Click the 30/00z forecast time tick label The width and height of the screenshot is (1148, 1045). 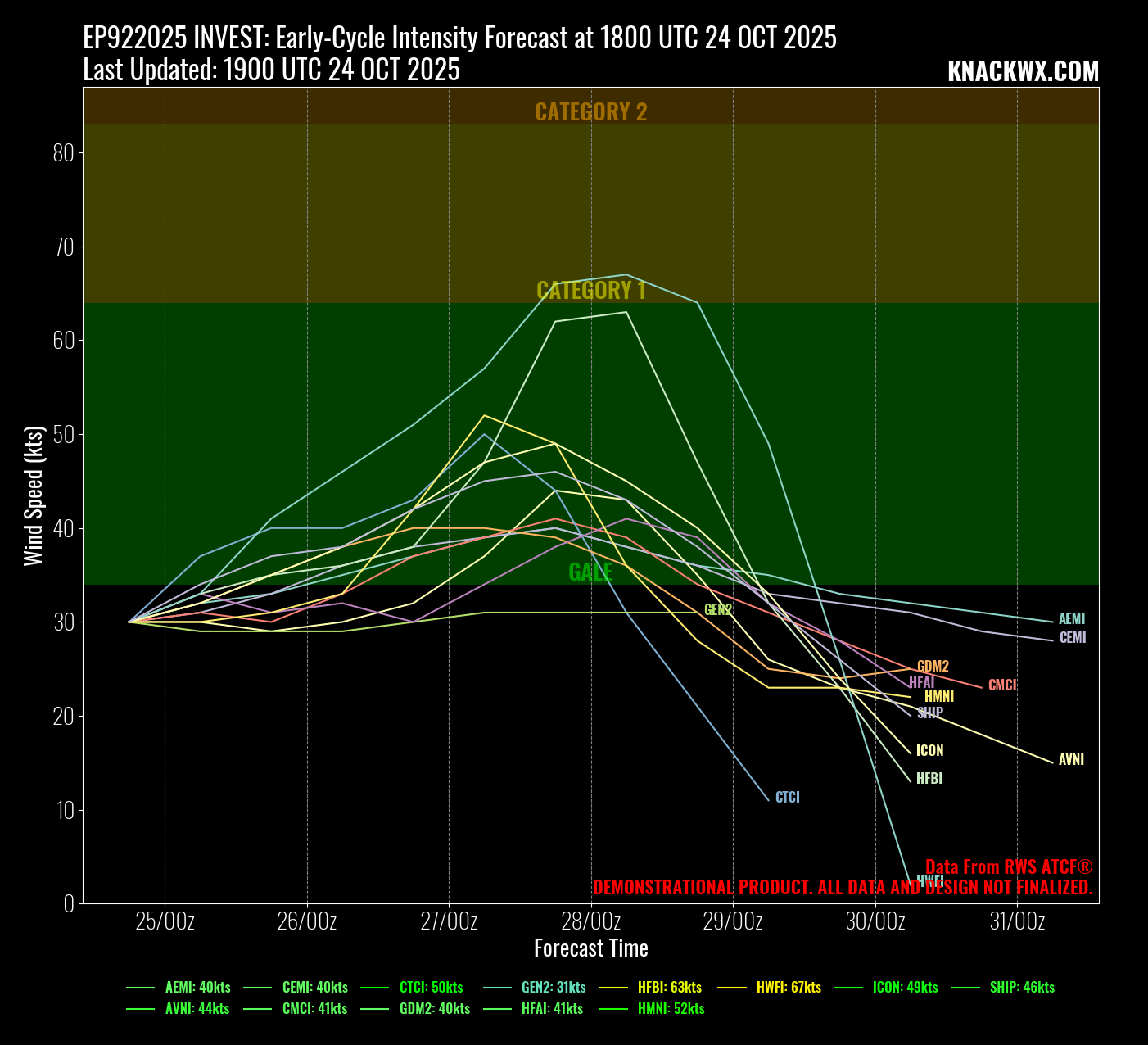click(875, 922)
